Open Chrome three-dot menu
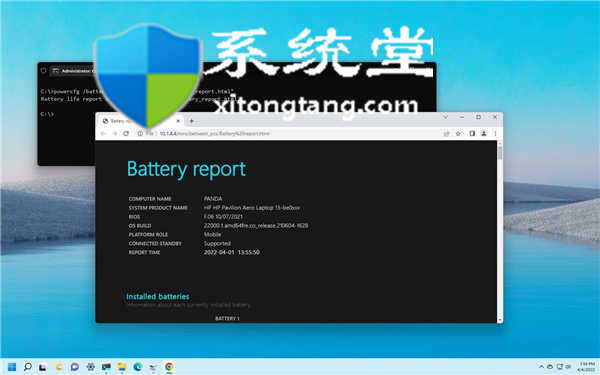Screen dimensions: 600x375 (495, 134)
